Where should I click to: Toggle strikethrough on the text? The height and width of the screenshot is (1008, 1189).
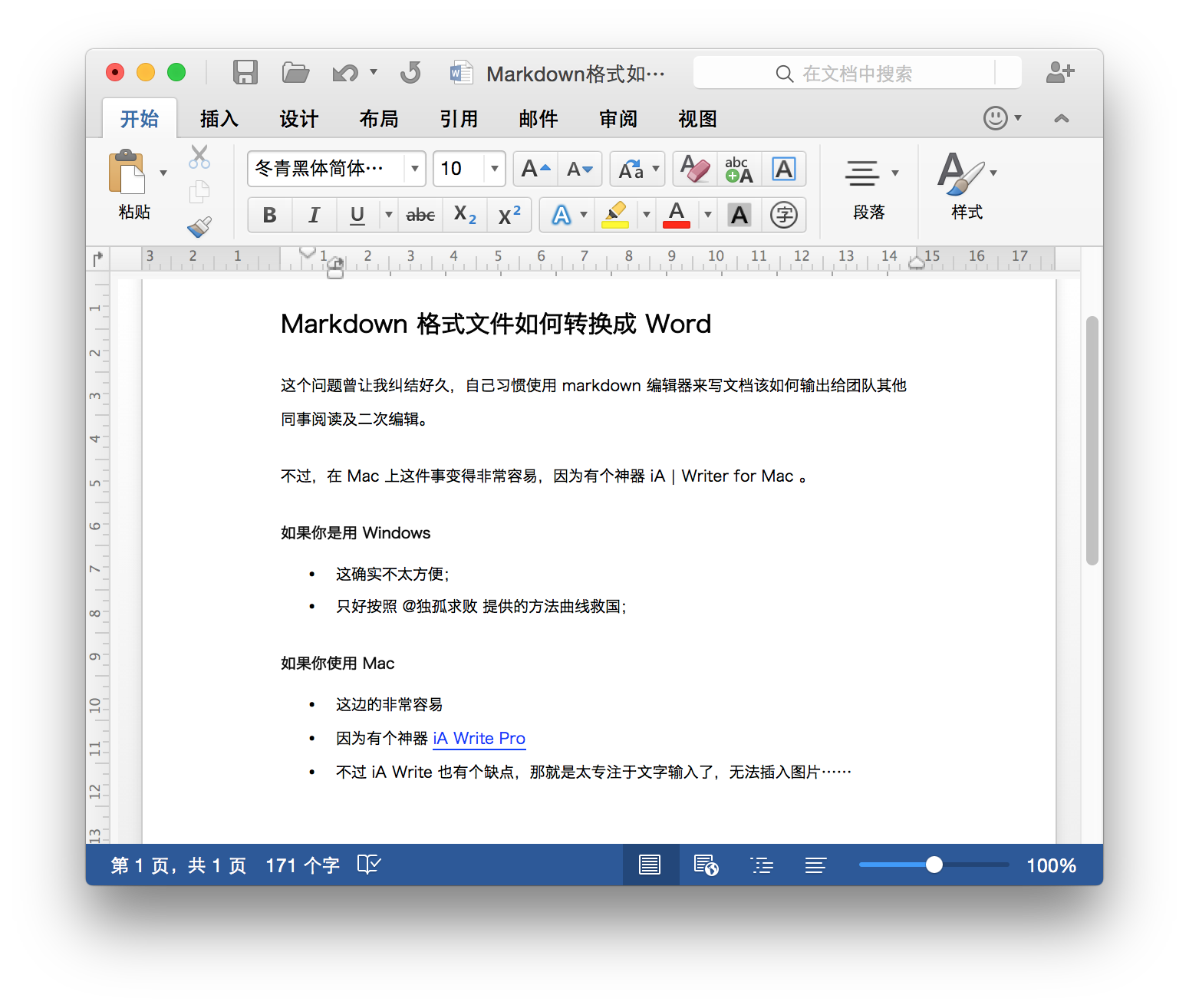(420, 215)
